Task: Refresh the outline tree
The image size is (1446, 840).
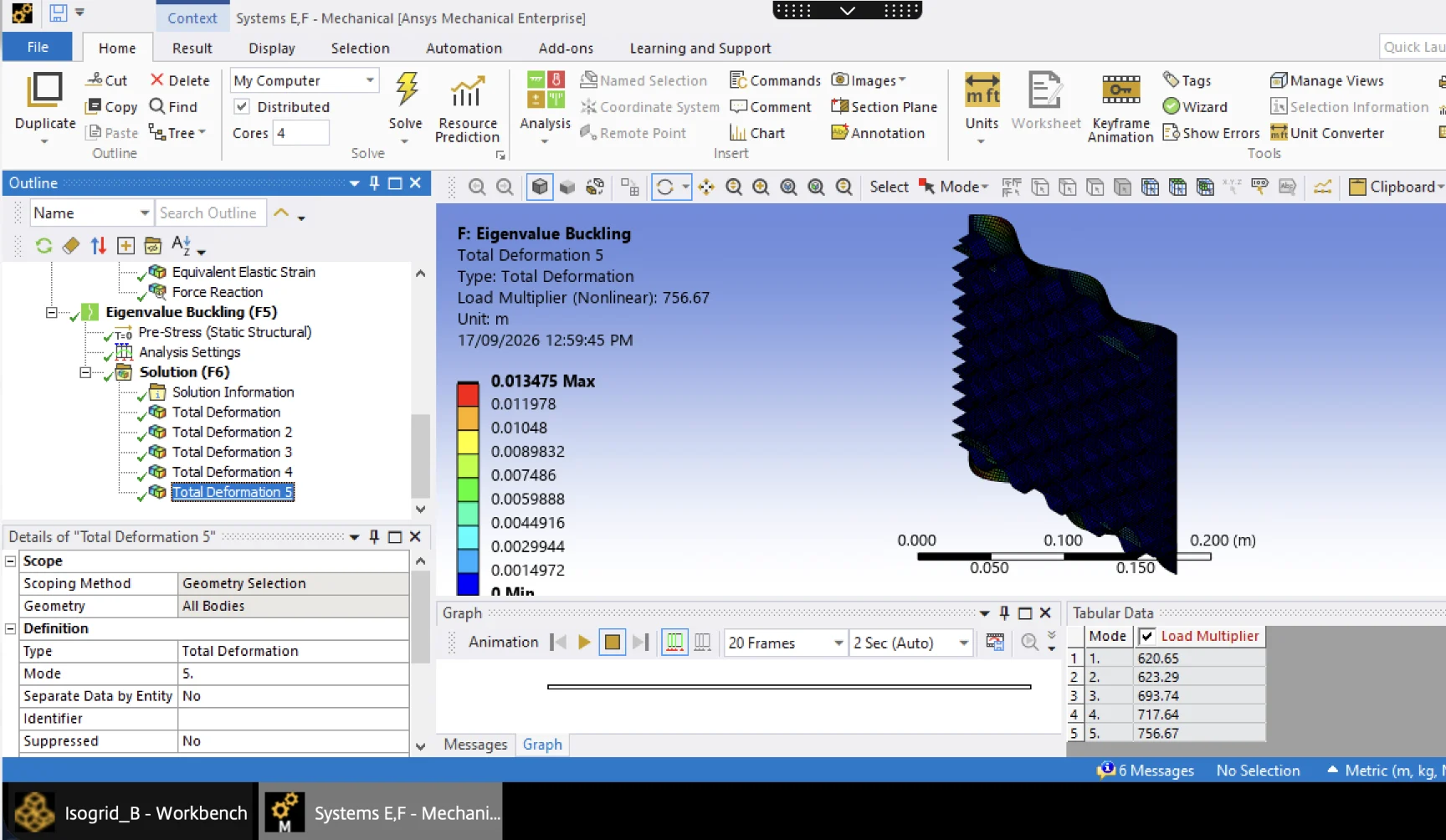Action: click(44, 245)
